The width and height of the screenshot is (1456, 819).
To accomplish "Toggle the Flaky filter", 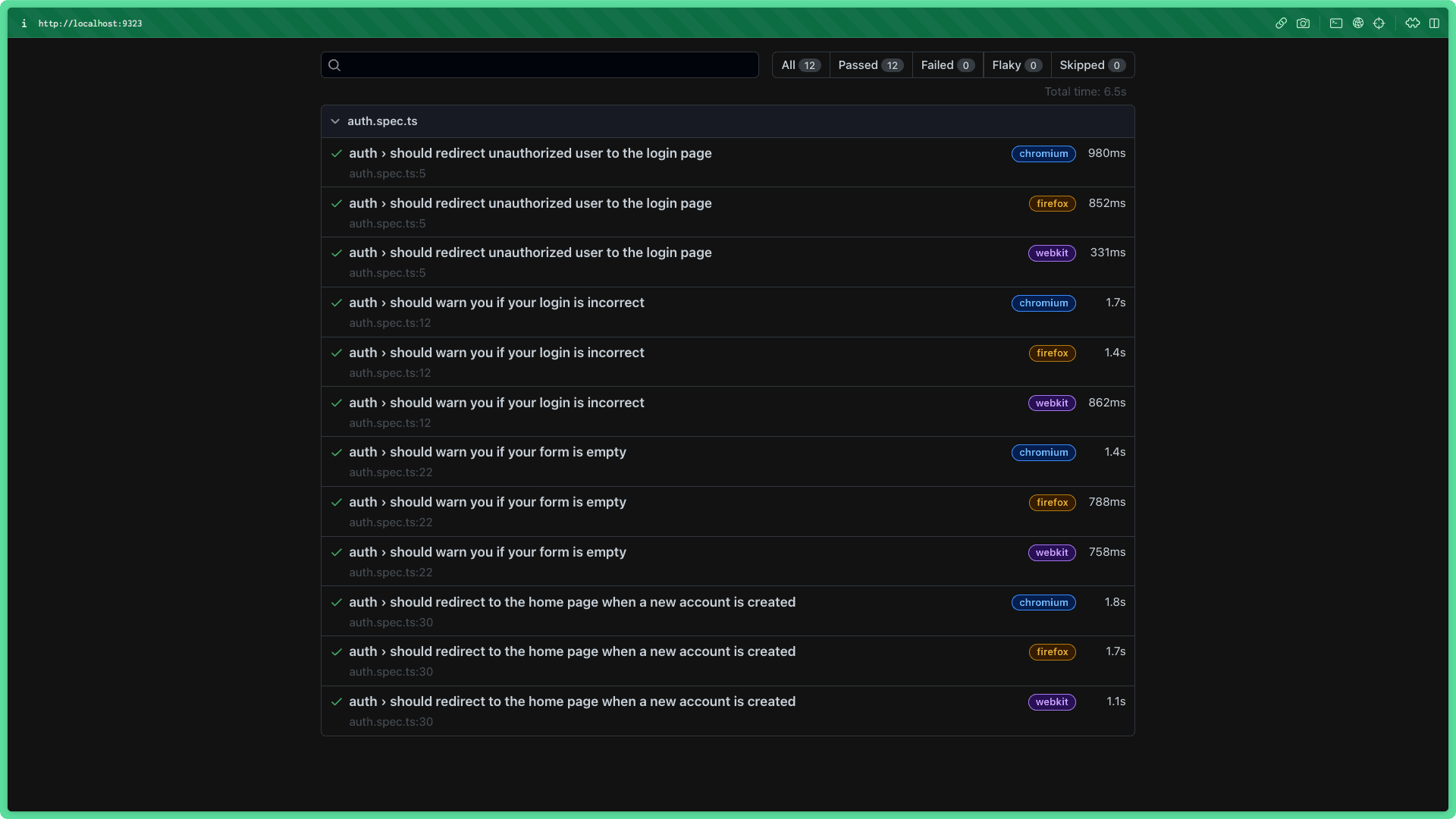I will (1016, 65).
